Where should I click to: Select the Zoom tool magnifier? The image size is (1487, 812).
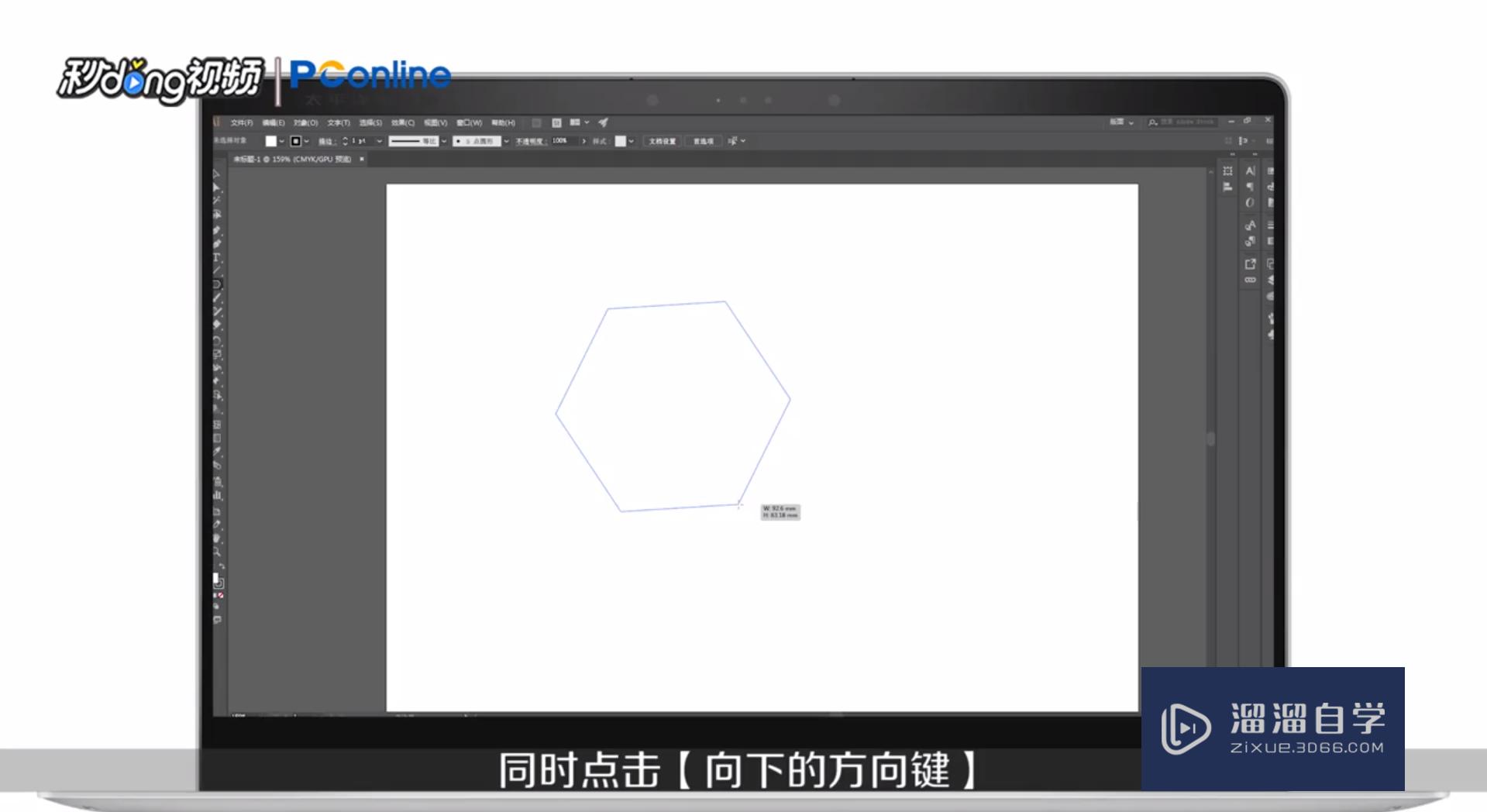click(x=216, y=552)
